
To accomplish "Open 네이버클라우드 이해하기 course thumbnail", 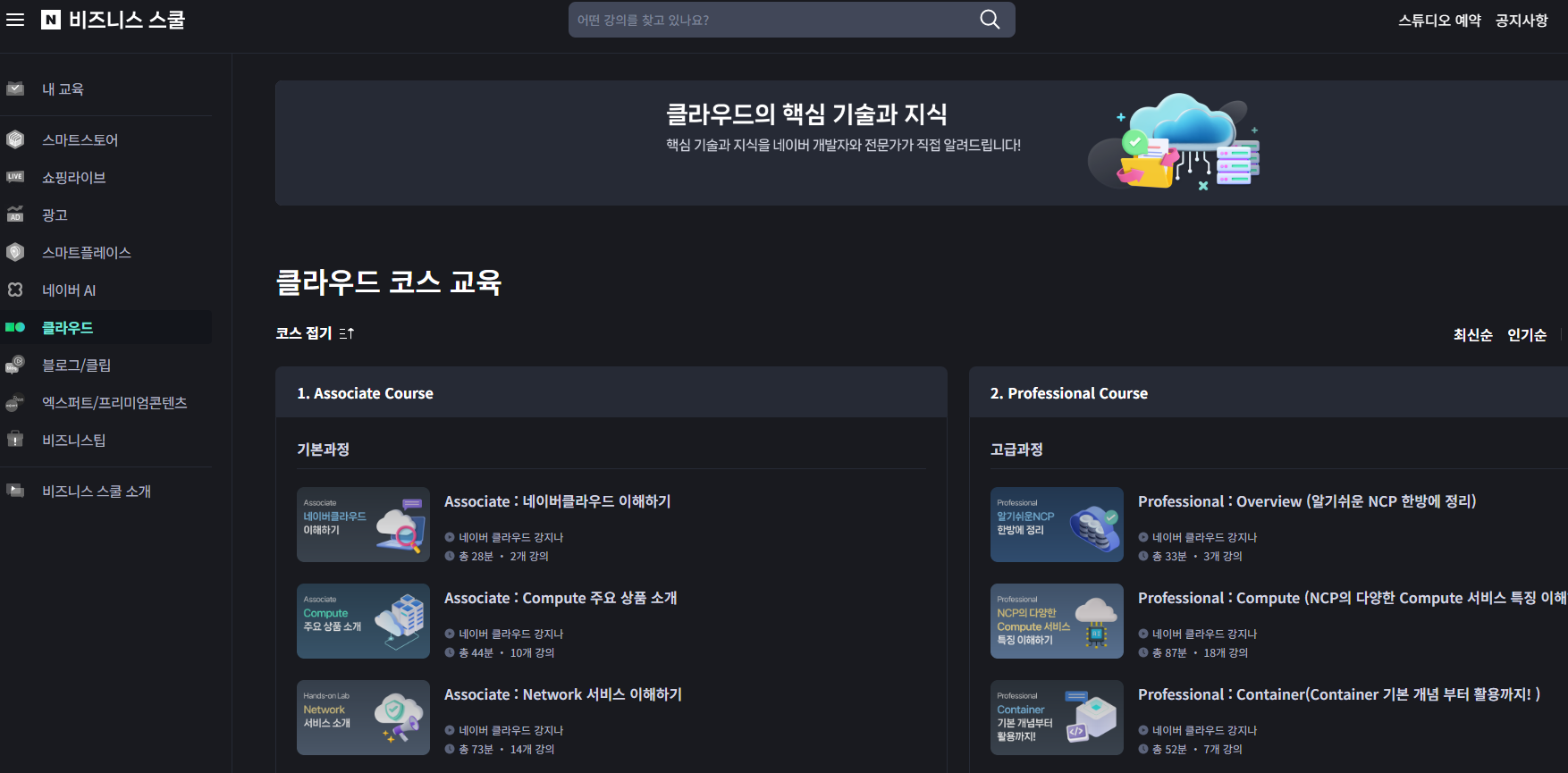I will [363, 525].
